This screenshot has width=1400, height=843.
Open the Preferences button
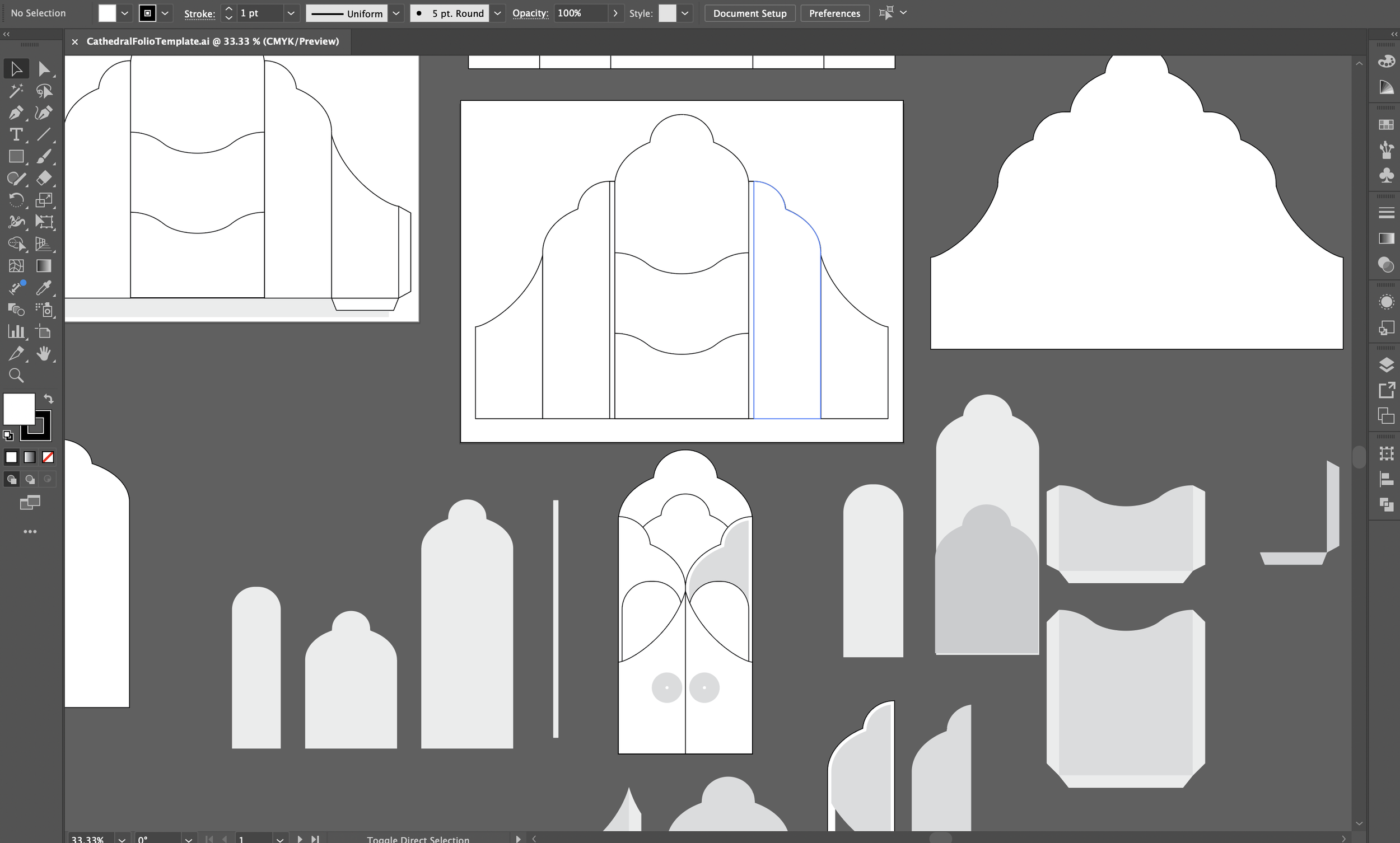pos(834,13)
